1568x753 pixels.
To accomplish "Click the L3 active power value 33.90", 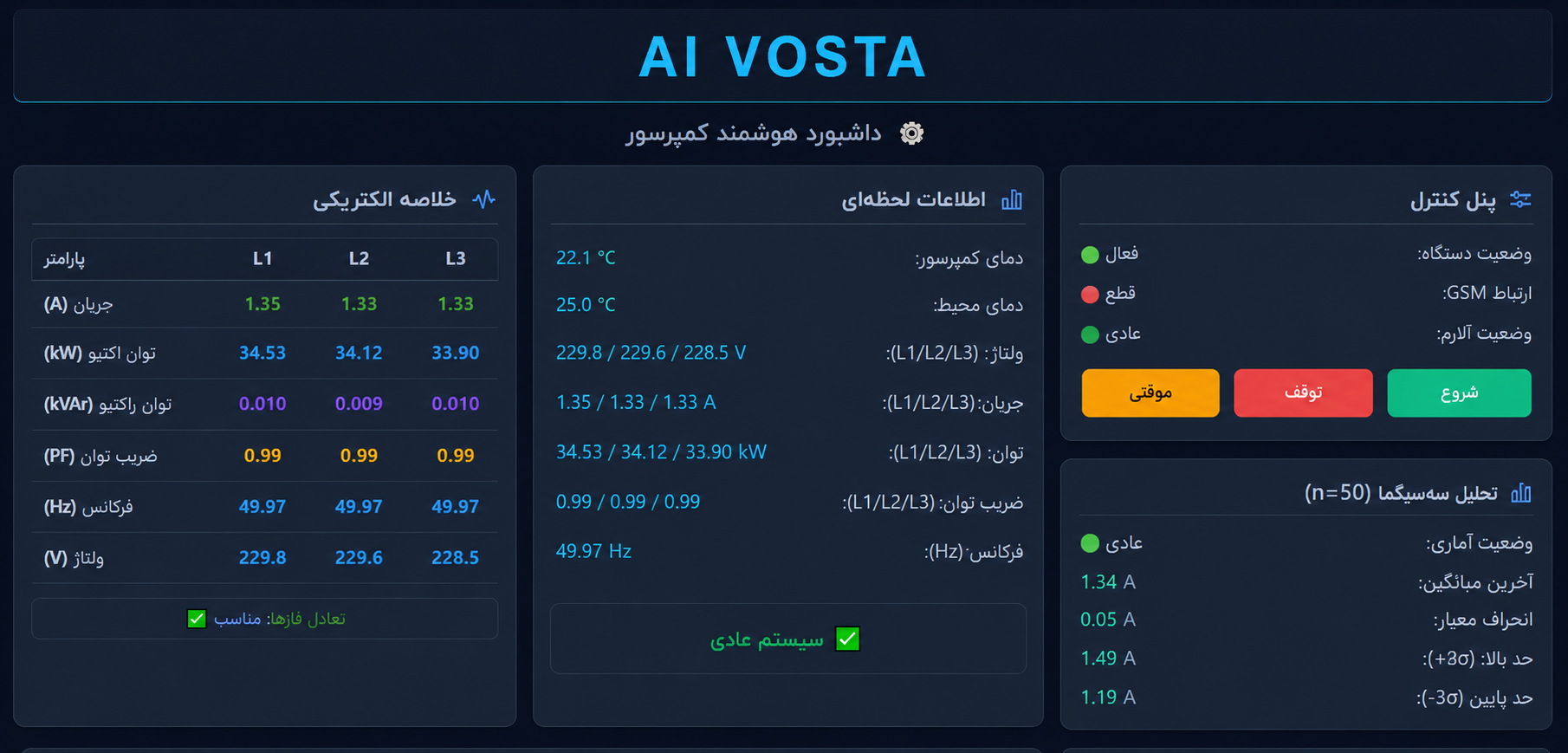I will click(455, 353).
